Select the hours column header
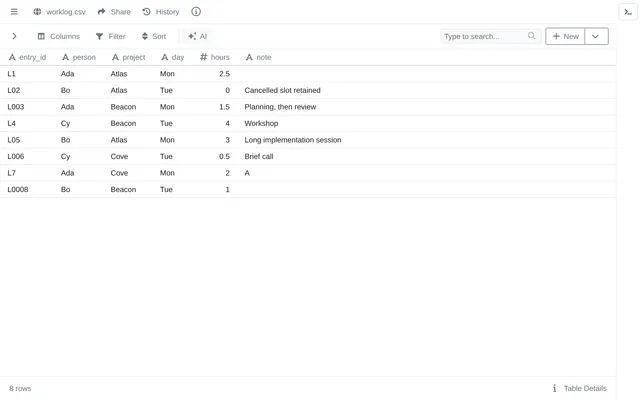640x400 pixels. (x=215, y=58)
